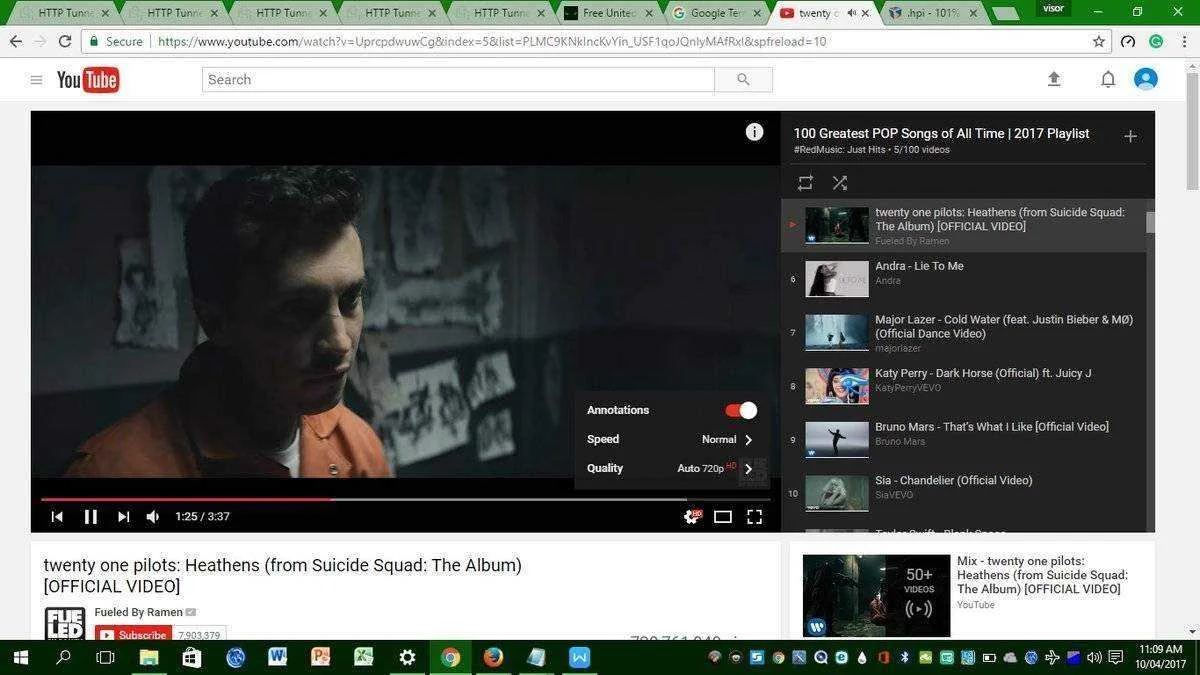The height and width of the screenshot is (675, 1200).
Task: Switch to the first HTTP Tunnel tab
Action: (x=65, y=13)
